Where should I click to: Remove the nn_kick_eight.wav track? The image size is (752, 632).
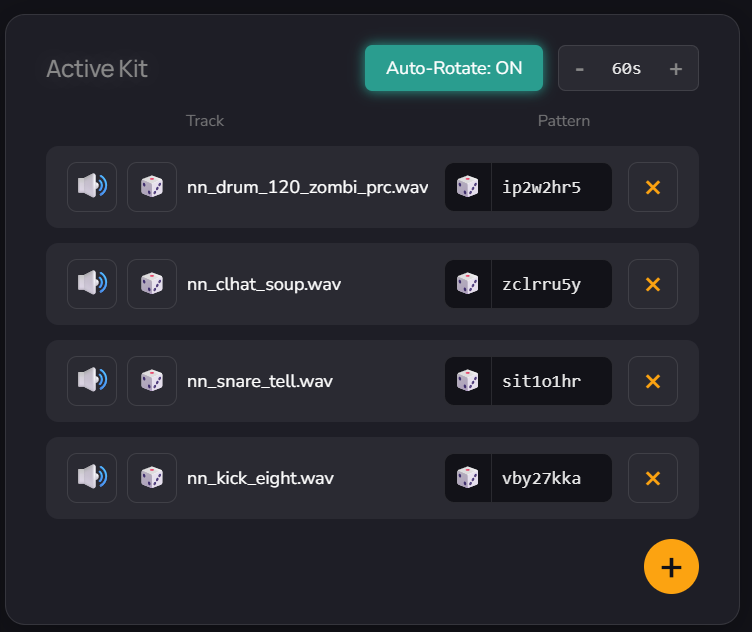[653, 478]
